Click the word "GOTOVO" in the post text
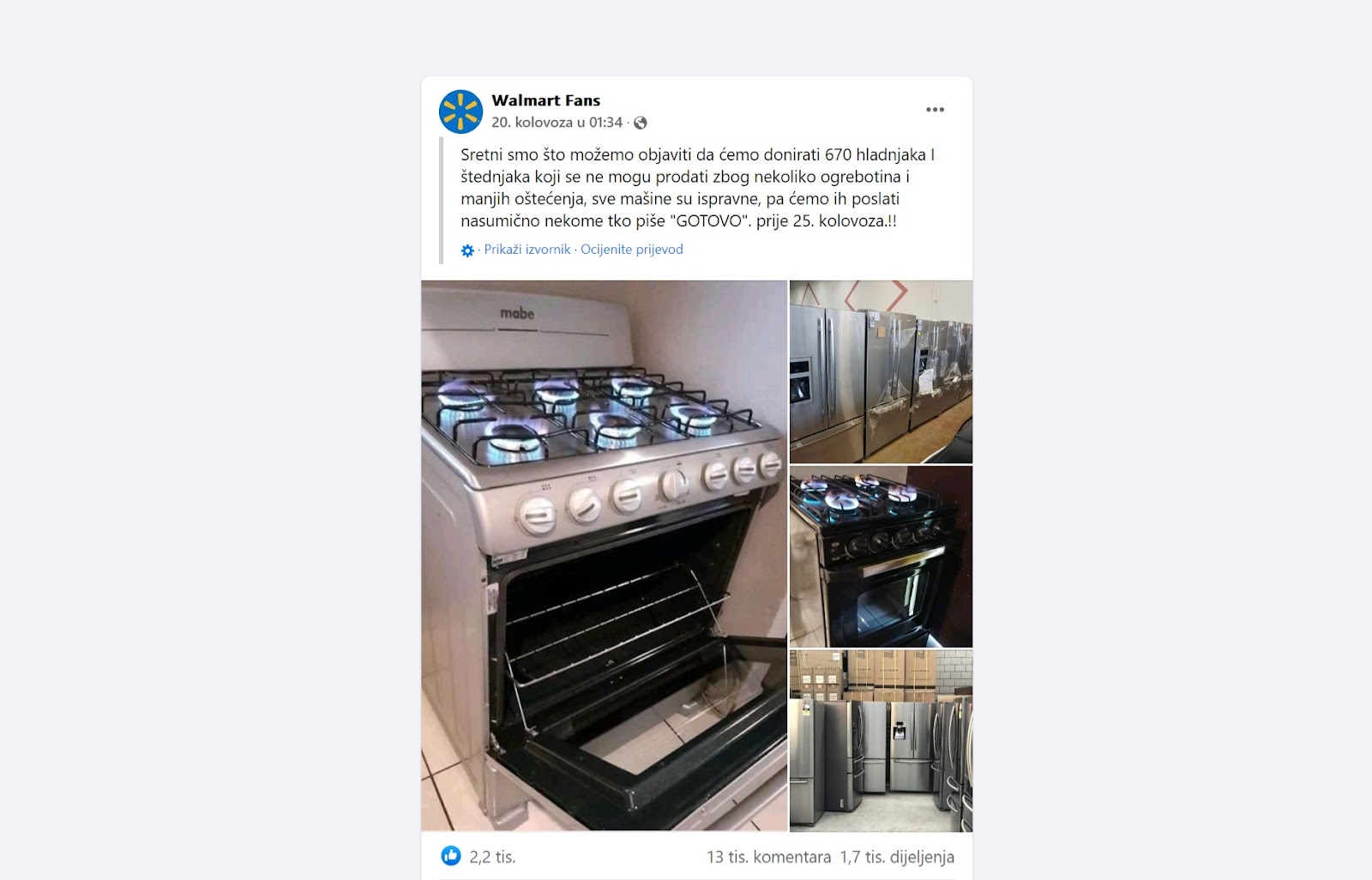 tap(708, 220)
